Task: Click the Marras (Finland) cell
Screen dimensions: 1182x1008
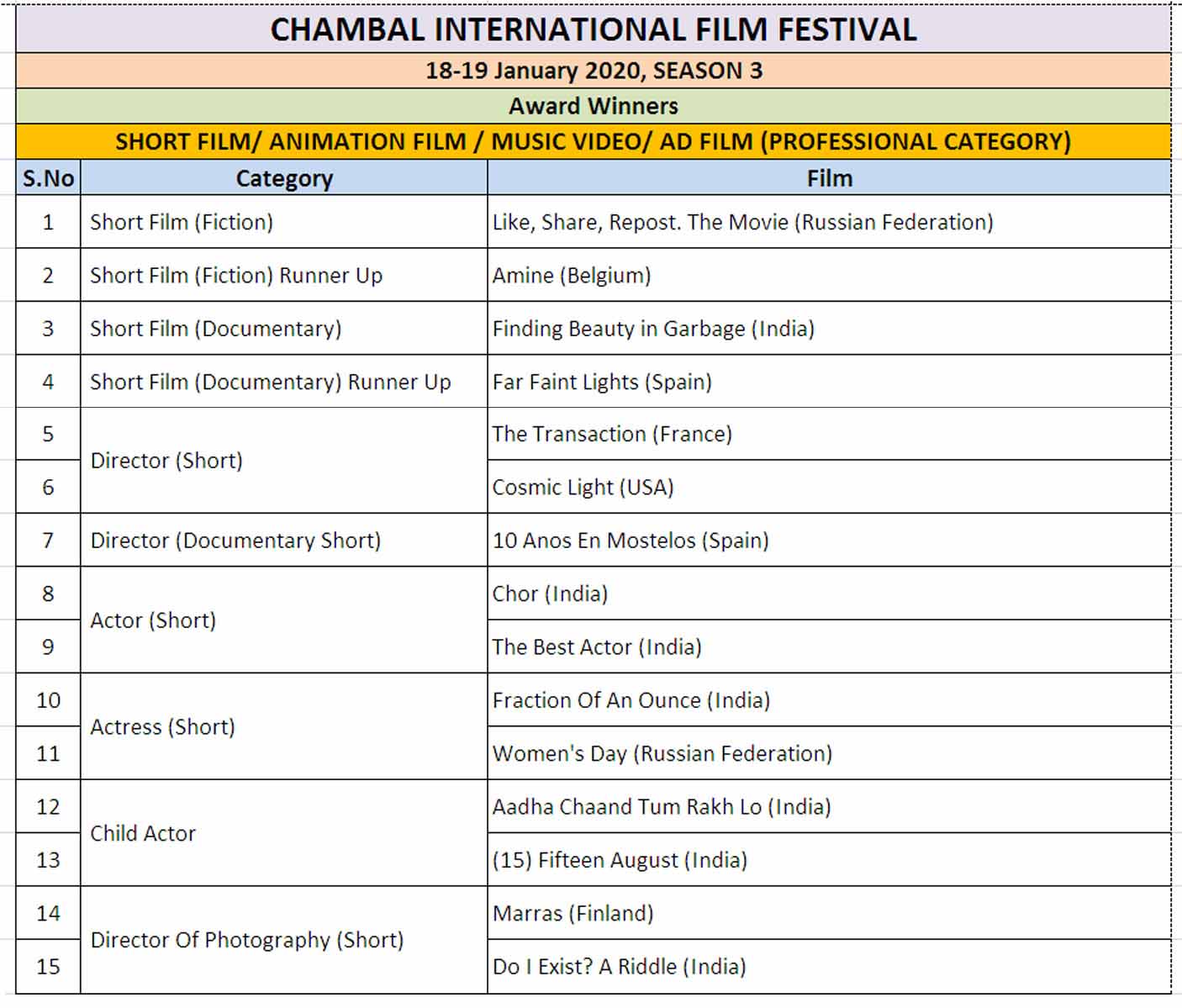Action: coord(829,913)
